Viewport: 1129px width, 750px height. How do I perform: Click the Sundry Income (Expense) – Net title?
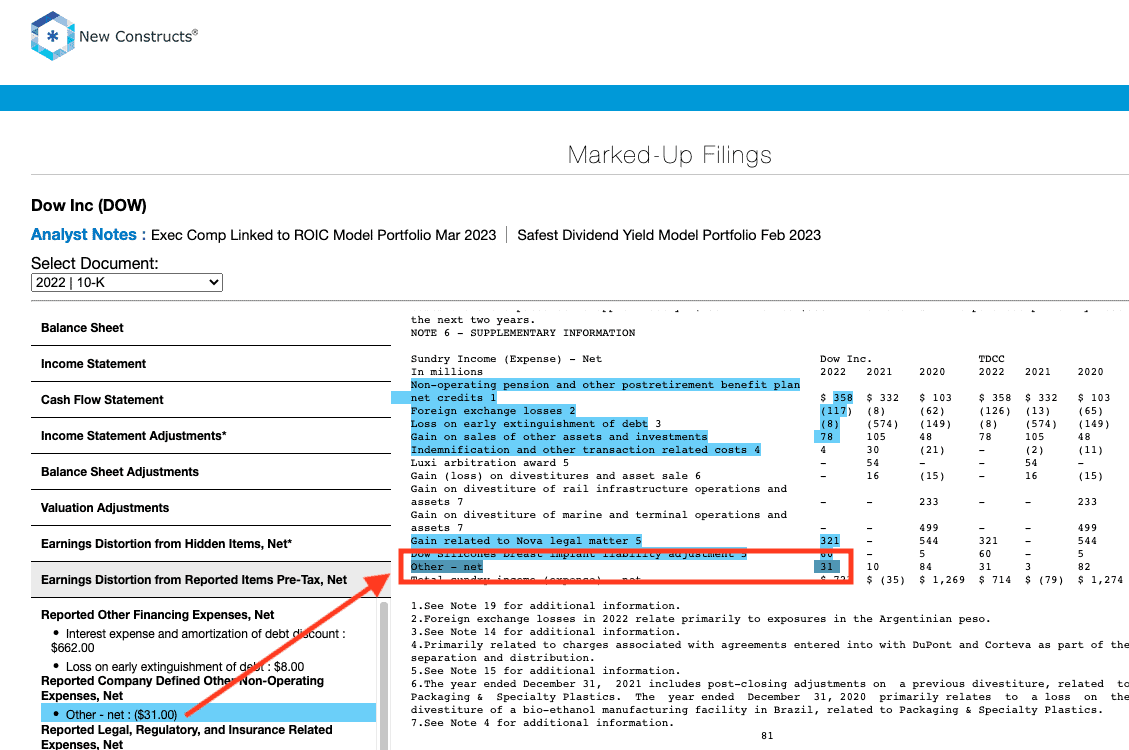coord(506,358)
